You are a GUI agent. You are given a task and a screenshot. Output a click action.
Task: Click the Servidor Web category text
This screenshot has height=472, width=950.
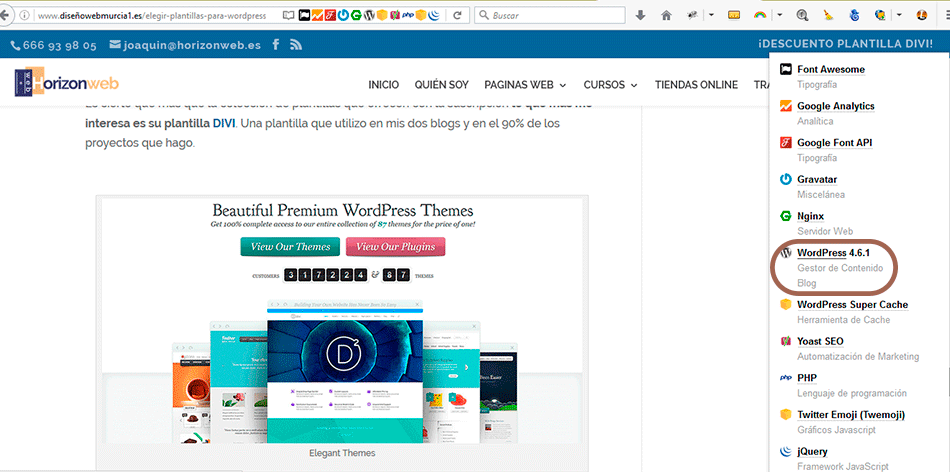pyautogui.click(x=825, y=231)
